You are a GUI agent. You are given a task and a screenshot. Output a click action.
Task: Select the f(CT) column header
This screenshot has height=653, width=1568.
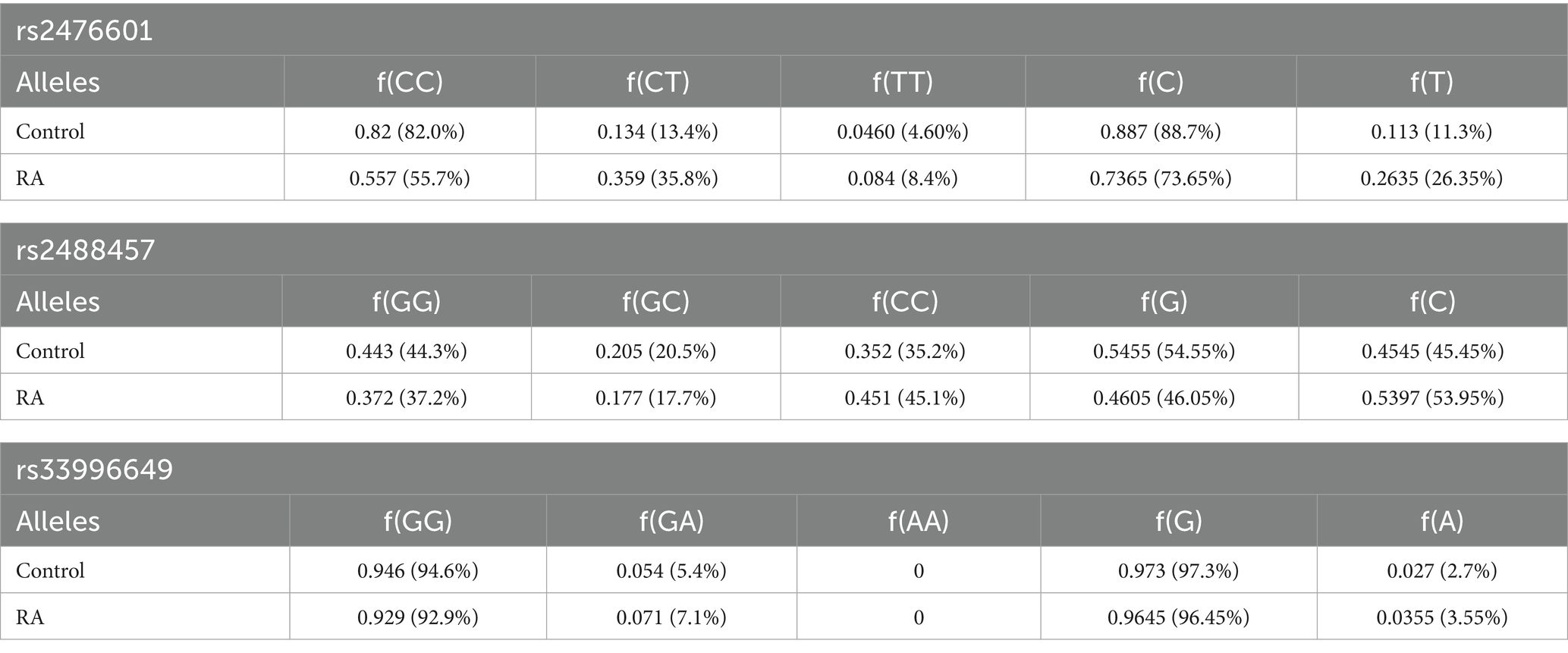pos(658,82)
